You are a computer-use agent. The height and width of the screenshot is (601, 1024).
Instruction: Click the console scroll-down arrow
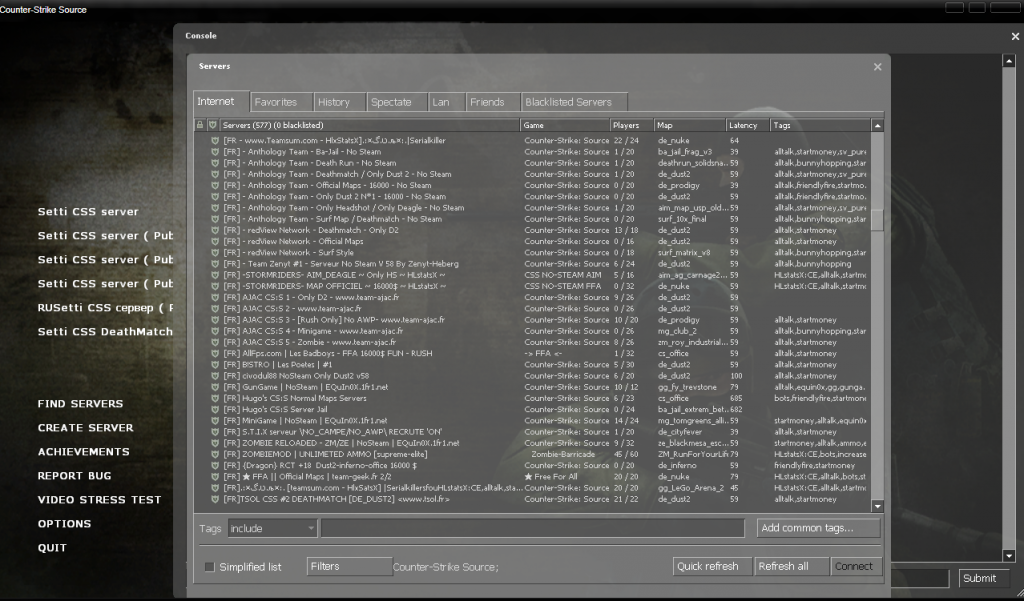[1009, 556]
